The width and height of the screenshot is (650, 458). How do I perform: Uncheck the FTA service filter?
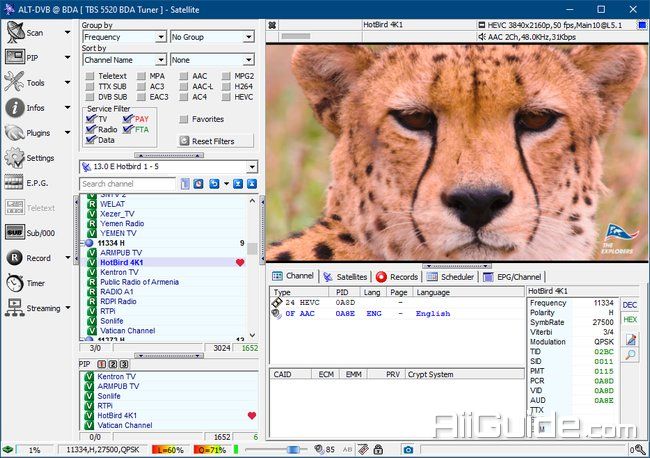(x=128, y=129)
